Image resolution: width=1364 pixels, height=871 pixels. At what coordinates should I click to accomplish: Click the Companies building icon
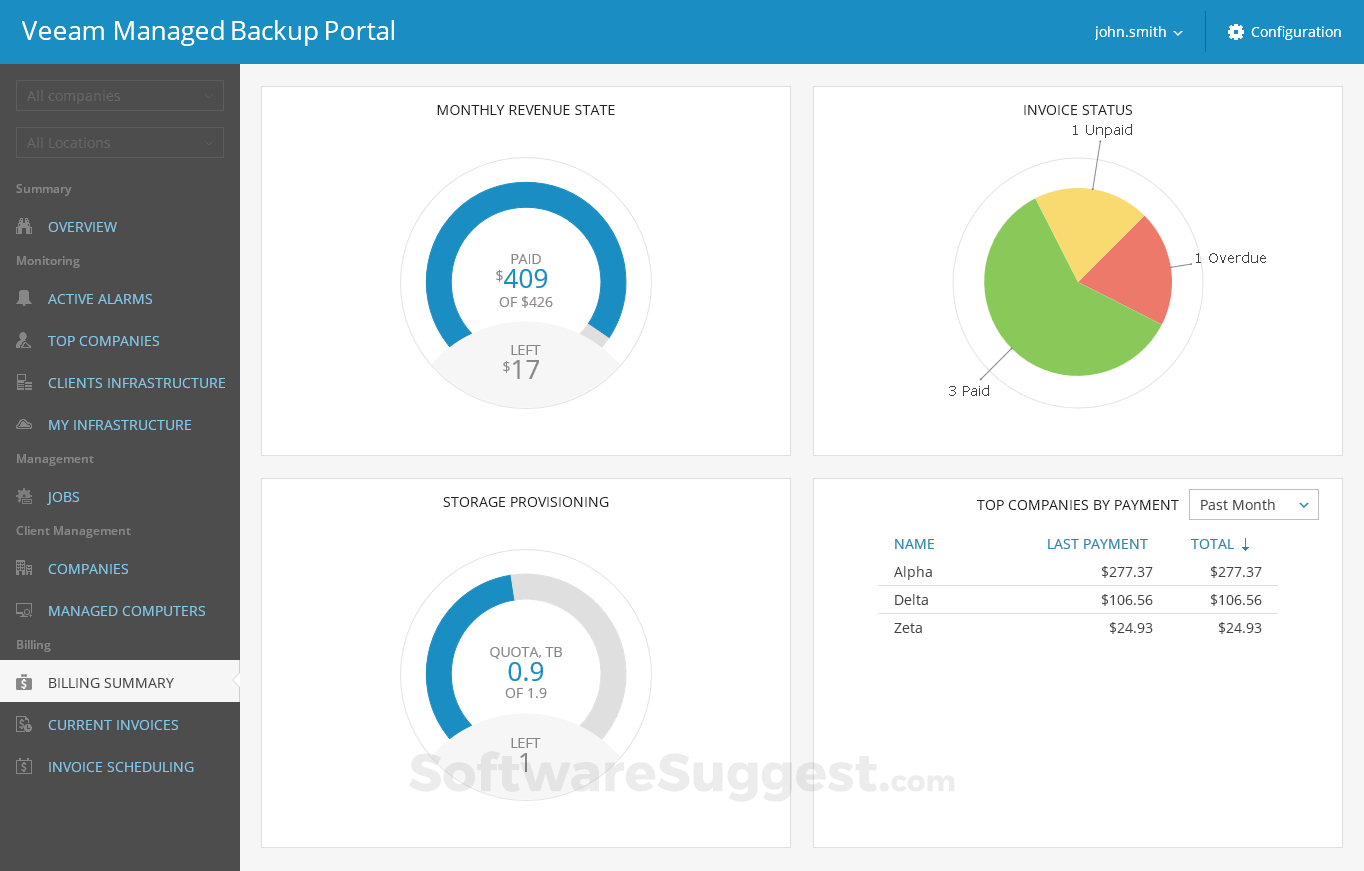click(x=24, y=569)
